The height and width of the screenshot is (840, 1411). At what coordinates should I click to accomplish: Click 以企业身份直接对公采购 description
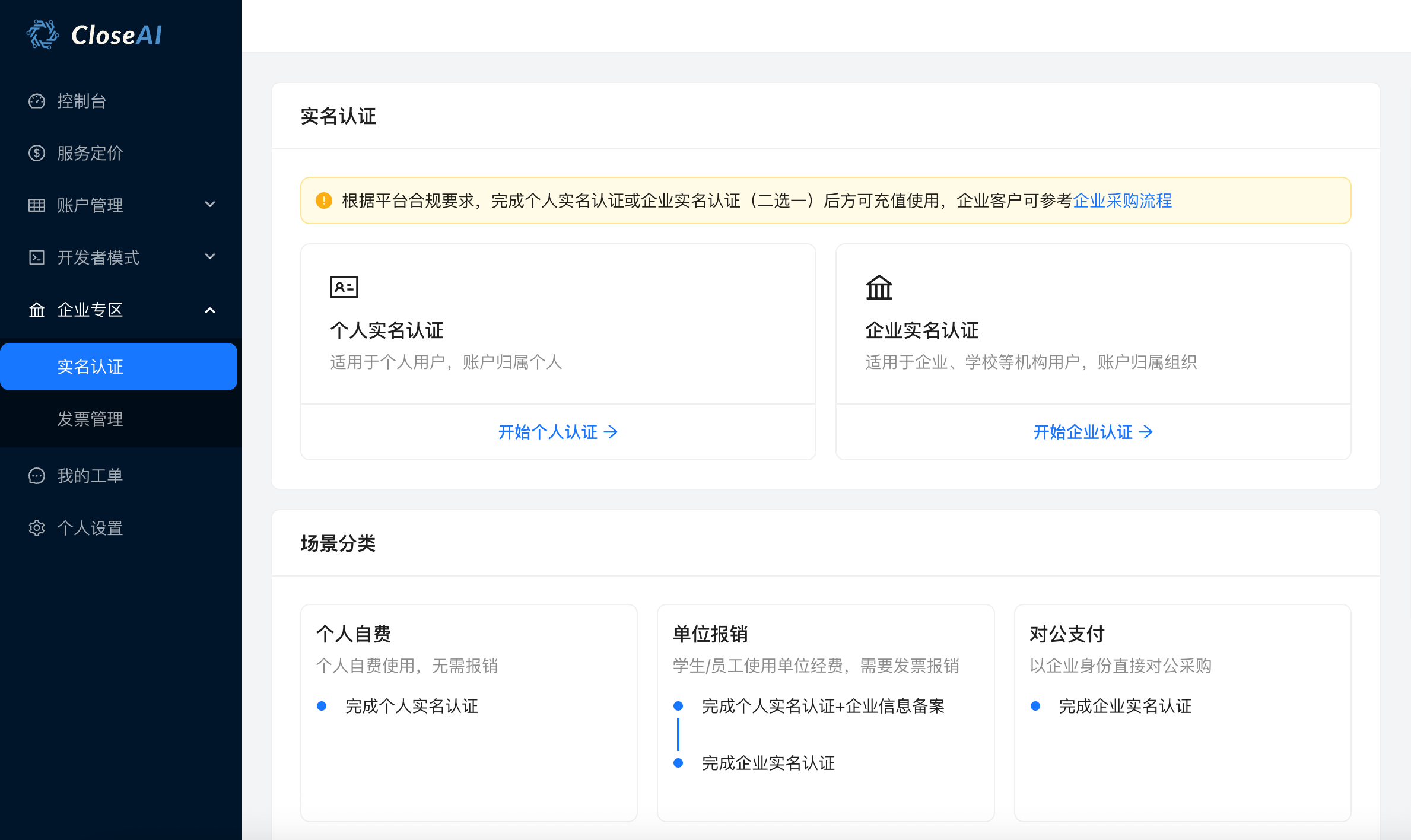click(1121, 666)
